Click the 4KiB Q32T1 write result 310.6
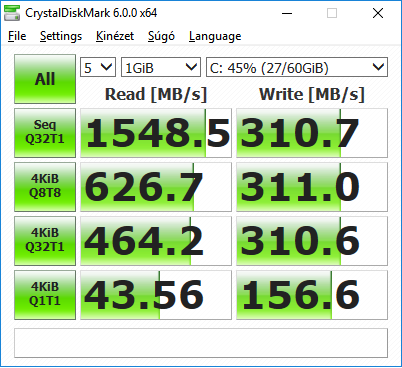The width and height of the screenshot is (402, 368). (312, 241)
